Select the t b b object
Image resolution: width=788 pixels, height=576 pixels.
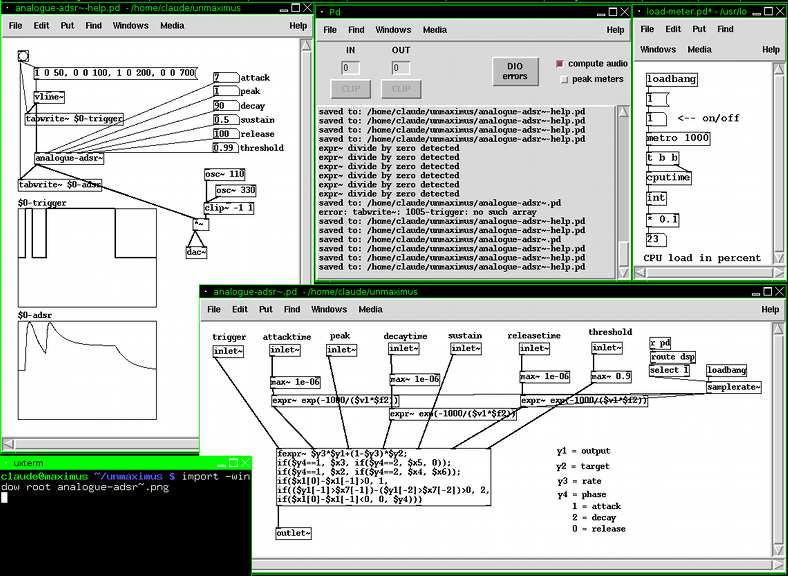coord(662,158)
